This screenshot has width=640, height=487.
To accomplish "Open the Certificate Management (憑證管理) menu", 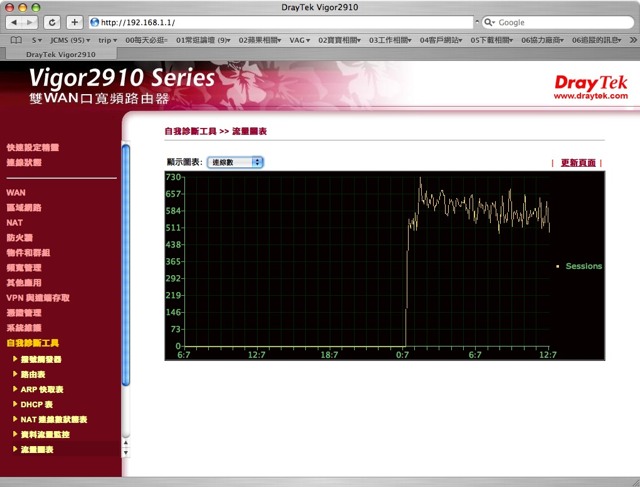I will [x=24, y=313].
